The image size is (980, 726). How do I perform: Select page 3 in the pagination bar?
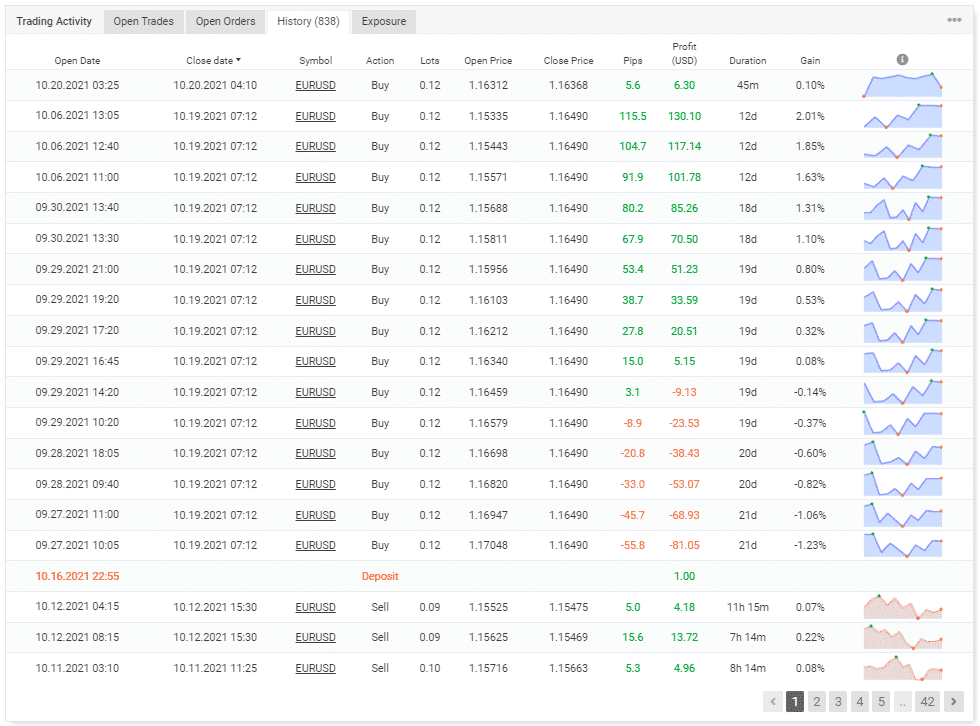(x=838, y=701)
